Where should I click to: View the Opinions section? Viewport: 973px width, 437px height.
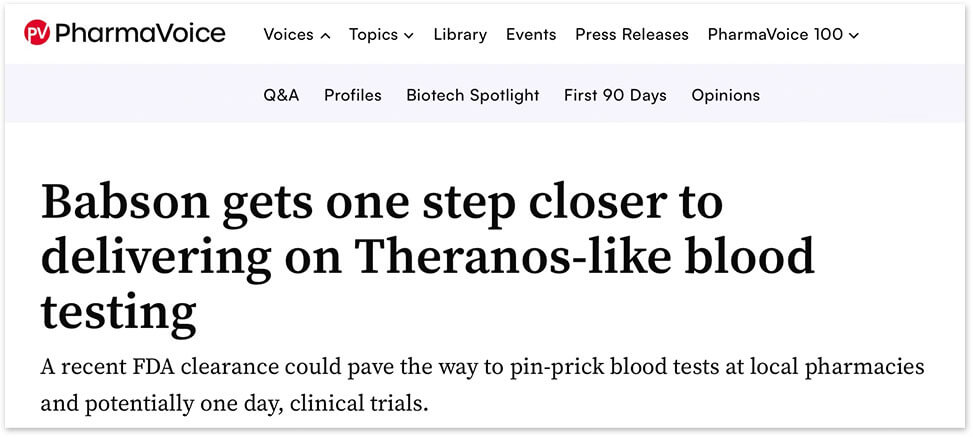(x=726, y=95)
